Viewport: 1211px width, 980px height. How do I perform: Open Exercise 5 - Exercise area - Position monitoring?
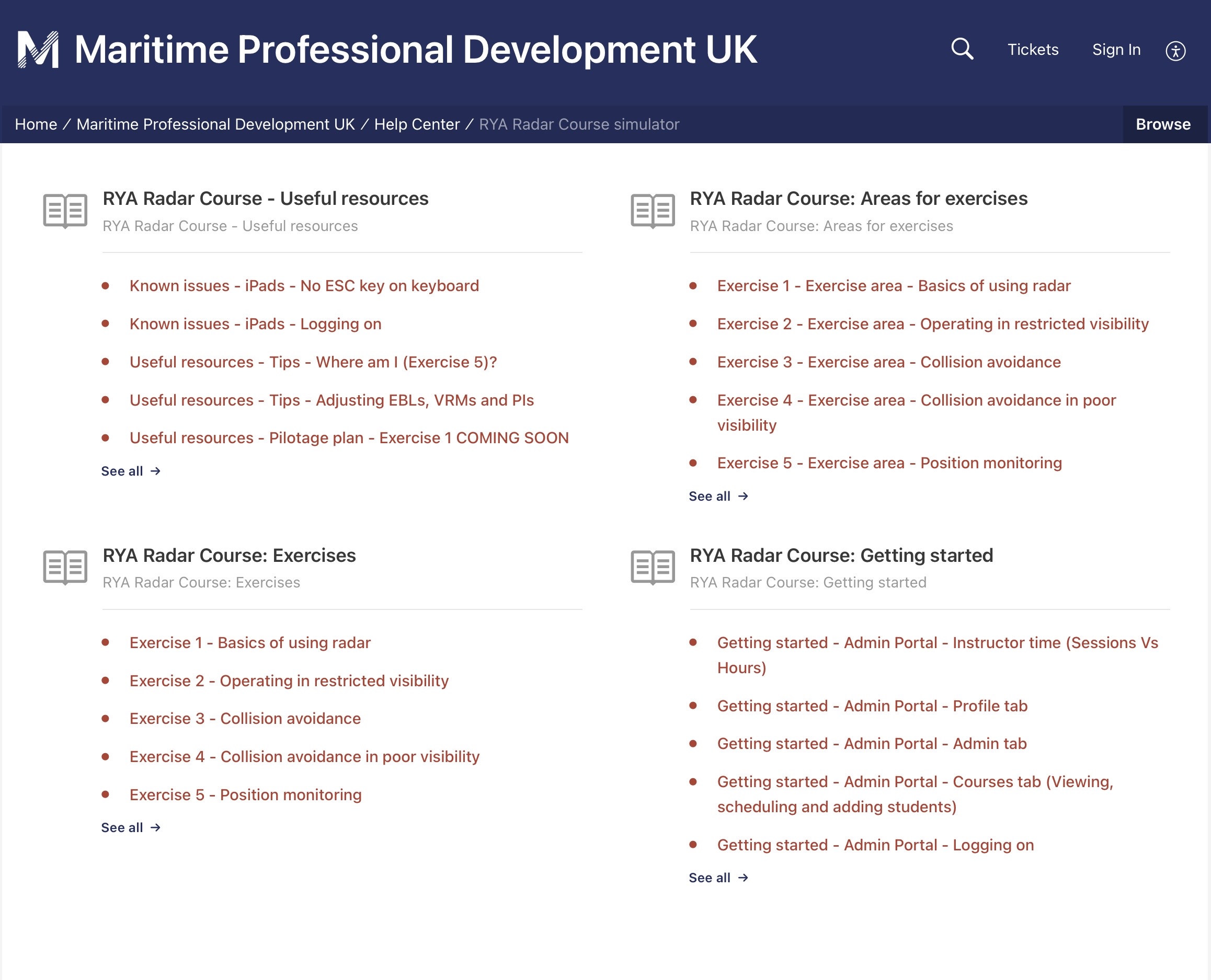click(889, 463)
